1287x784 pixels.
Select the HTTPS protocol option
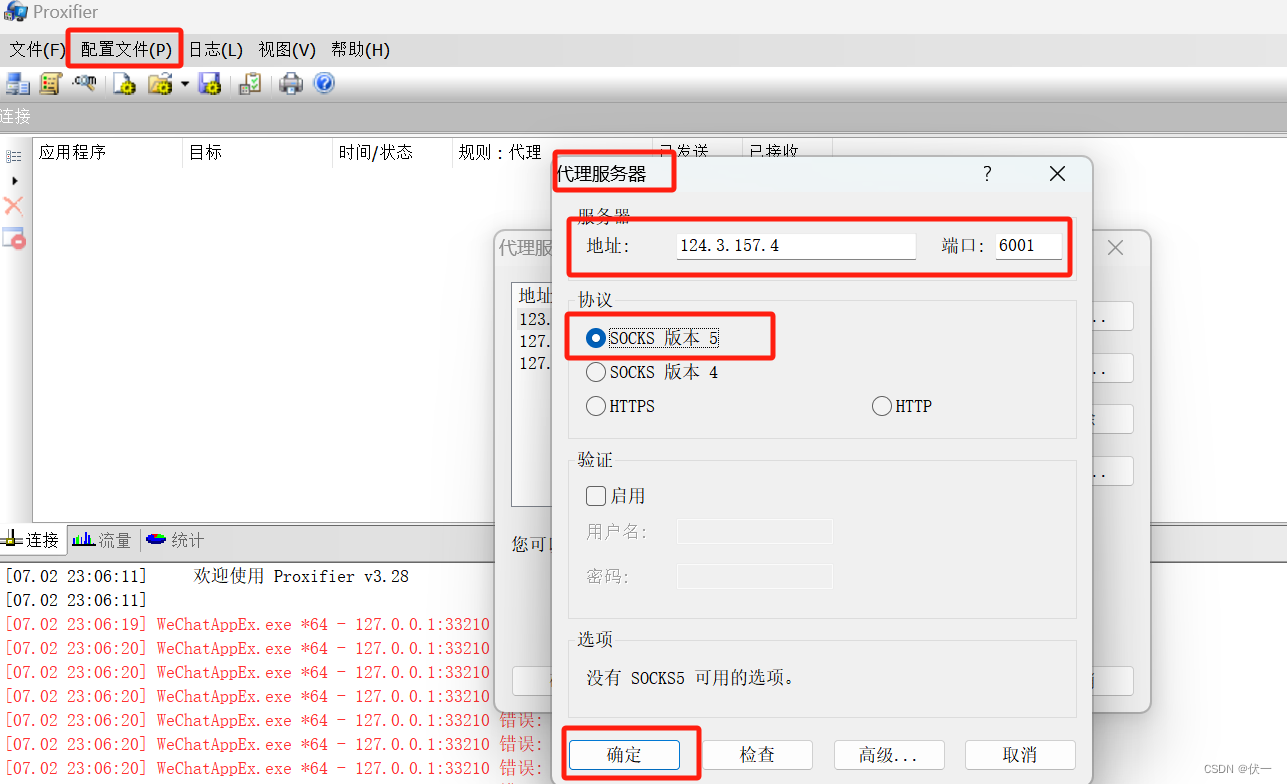pyautogui.click(x=621, y=406)
